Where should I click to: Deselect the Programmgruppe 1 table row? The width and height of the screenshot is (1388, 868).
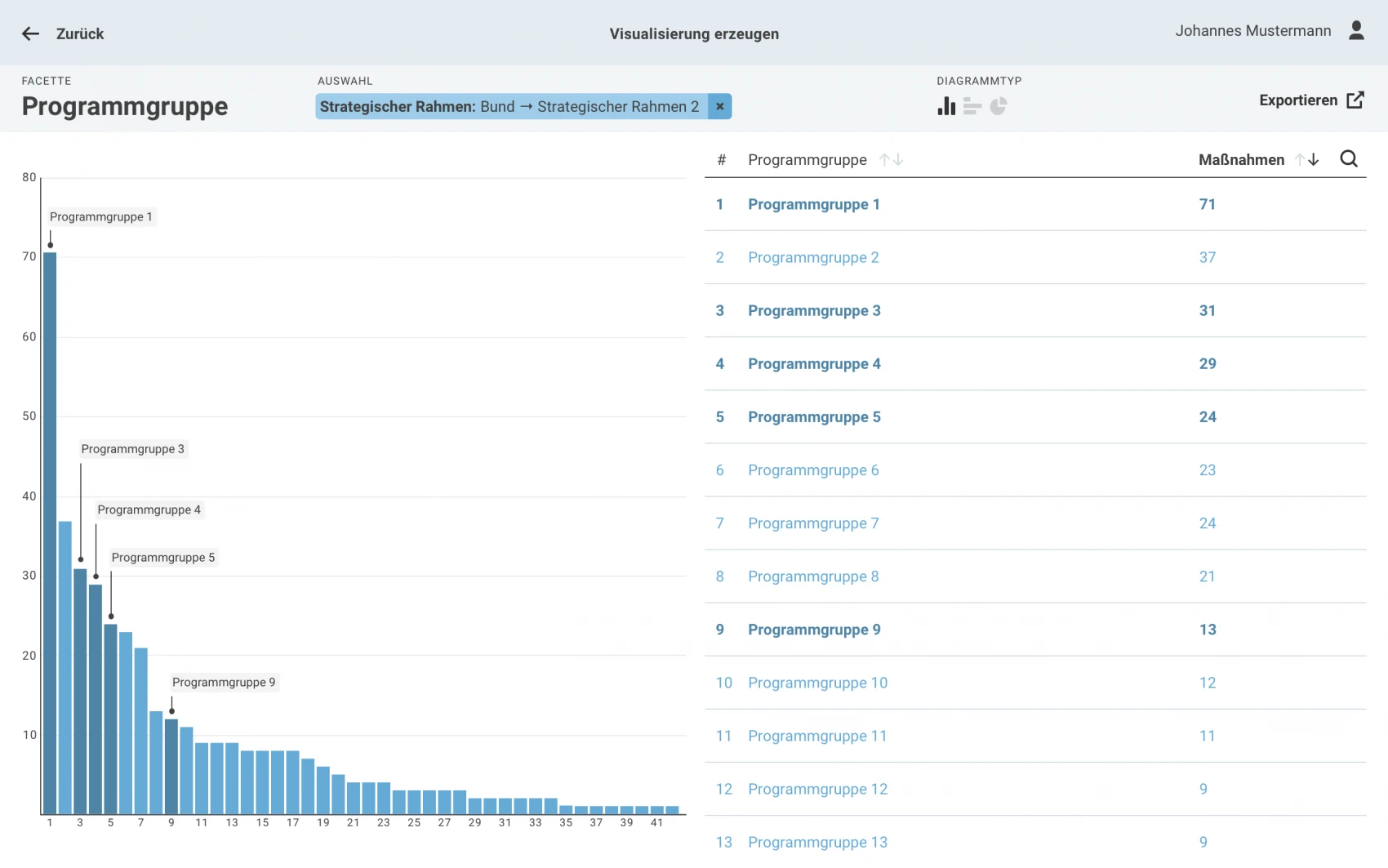[x=813, y=205]
